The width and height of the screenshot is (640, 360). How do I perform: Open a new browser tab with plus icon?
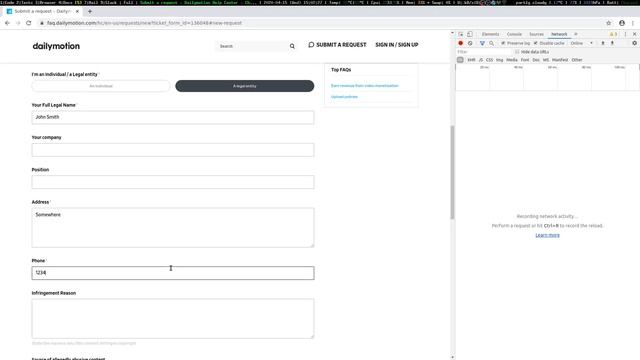tap(90, 11)
